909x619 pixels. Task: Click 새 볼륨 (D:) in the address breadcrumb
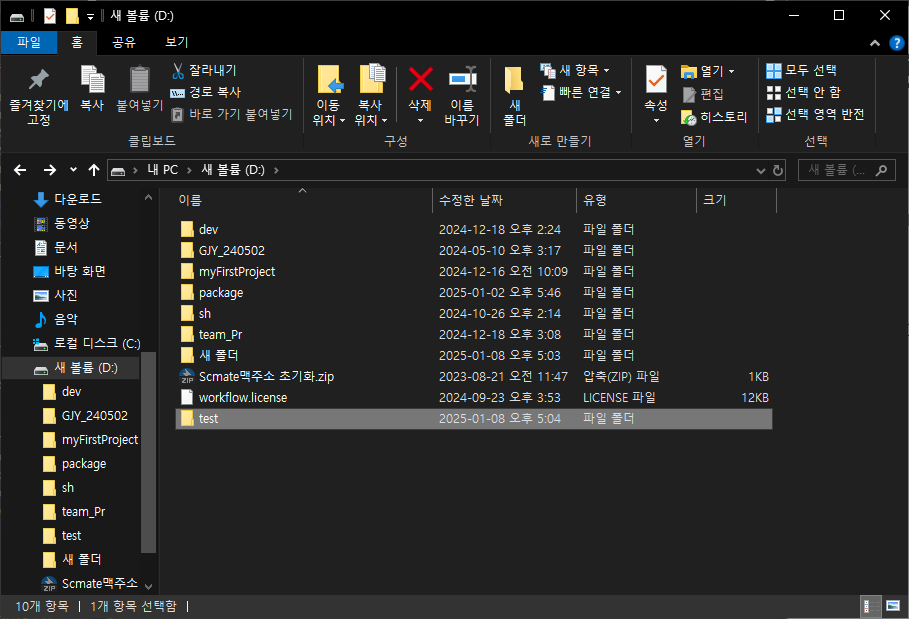232,170
